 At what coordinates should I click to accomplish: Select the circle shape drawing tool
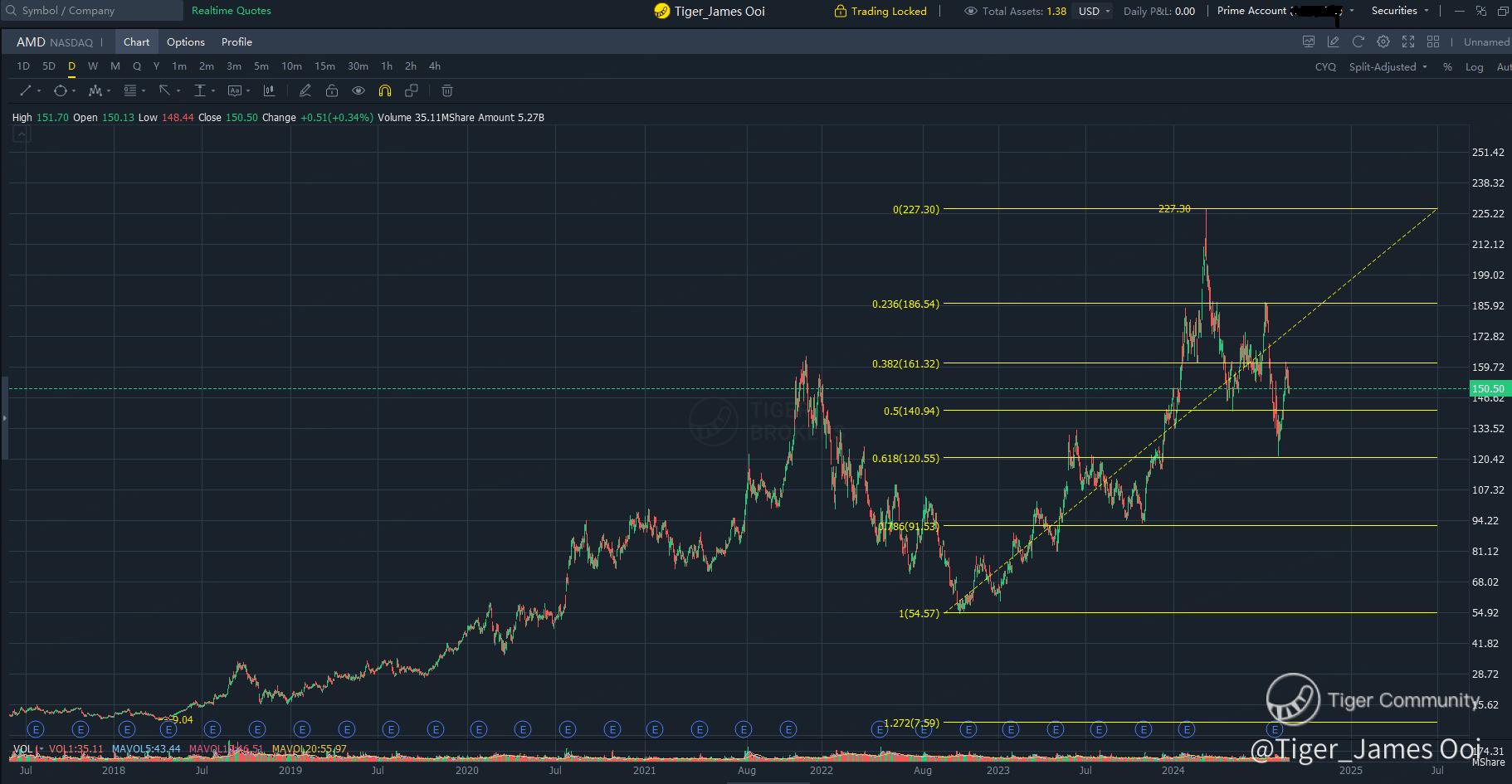click(61, 90)
